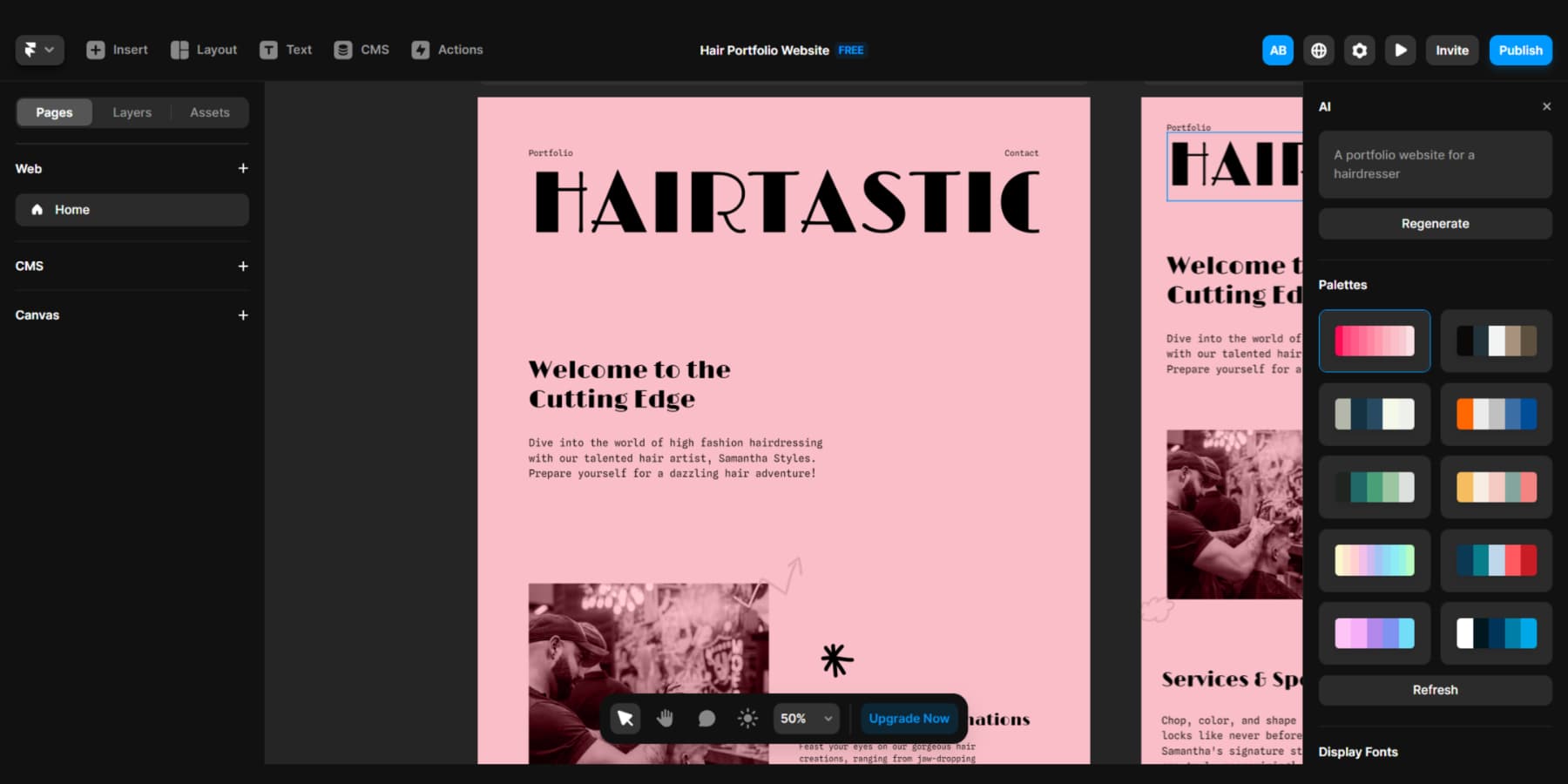This screenshot has width=1568, height=784.
Task: Toggle canvas brightness mode
Action: [x=747, y=718]
